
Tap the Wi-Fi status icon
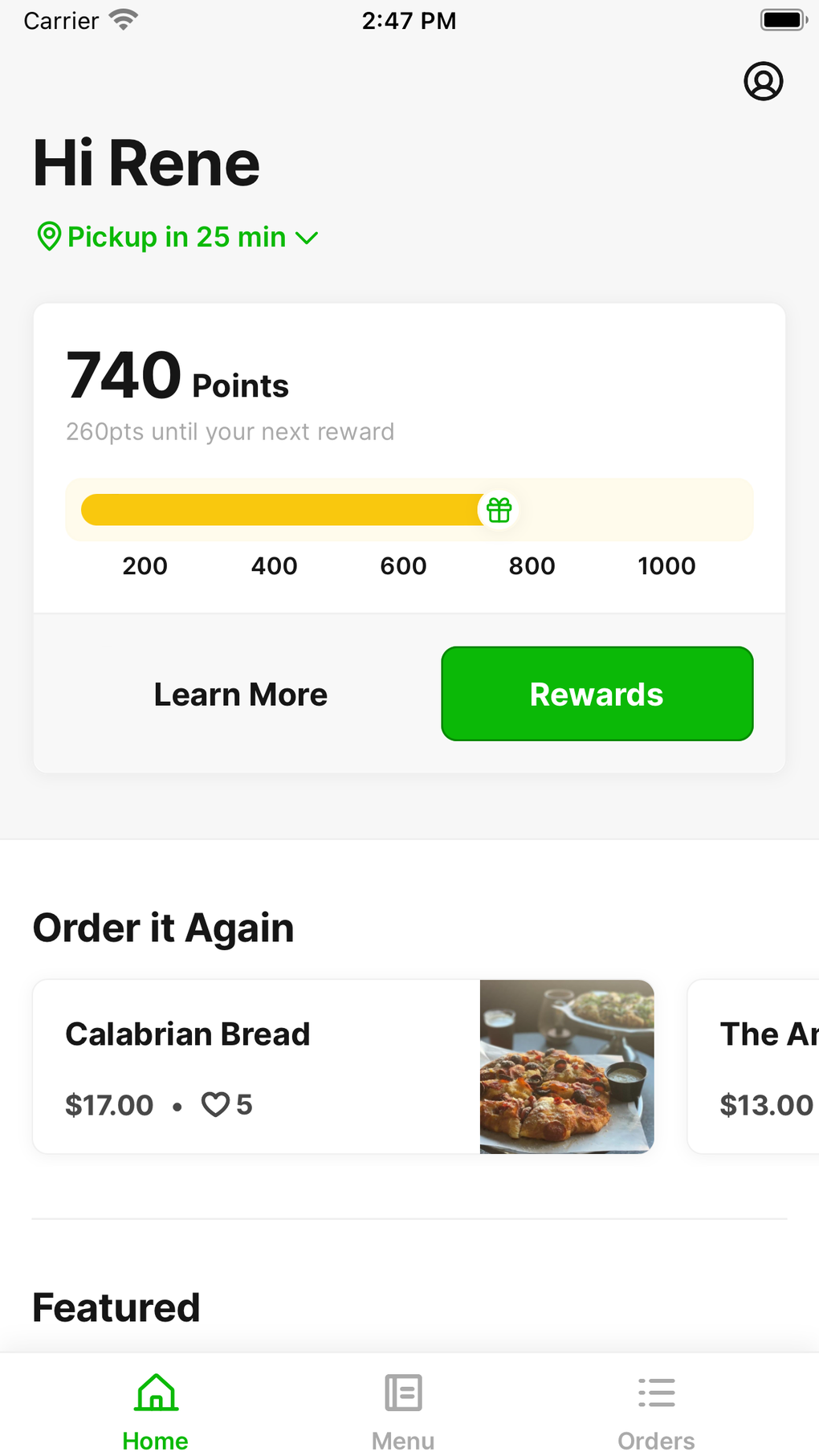point(123,20)
